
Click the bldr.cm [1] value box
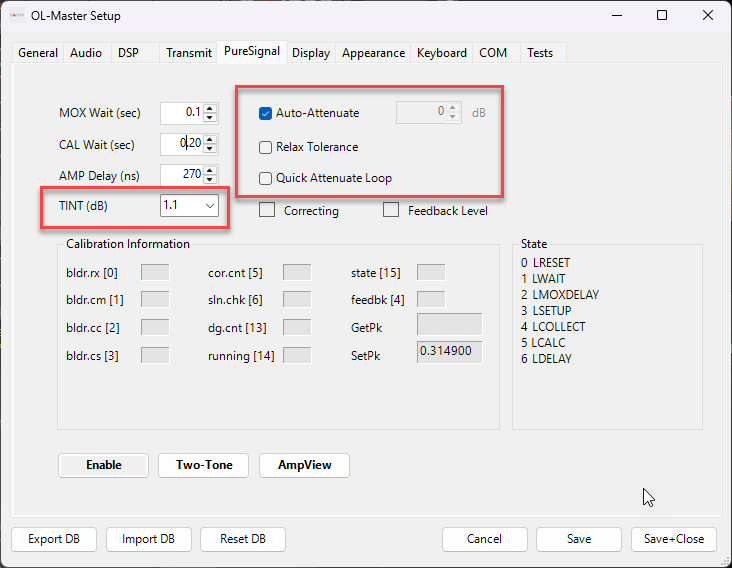155,300
